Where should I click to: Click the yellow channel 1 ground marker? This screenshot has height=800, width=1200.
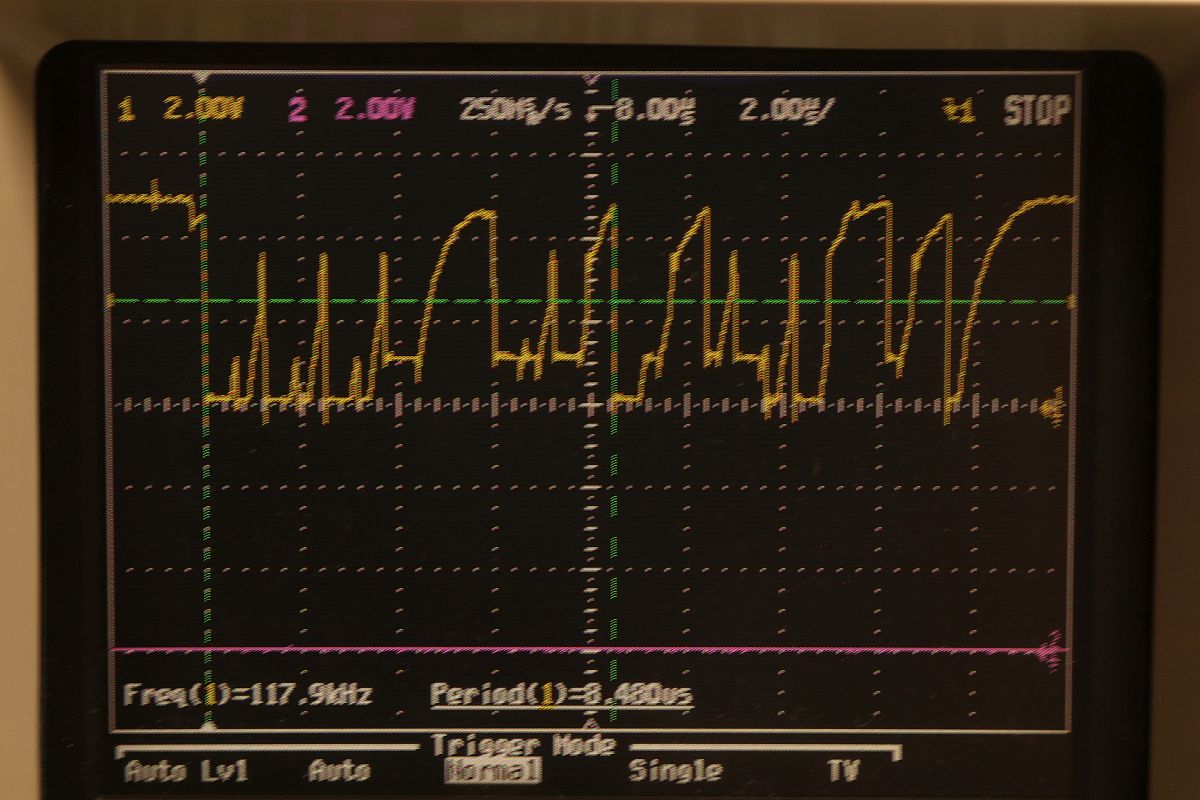1053,407
